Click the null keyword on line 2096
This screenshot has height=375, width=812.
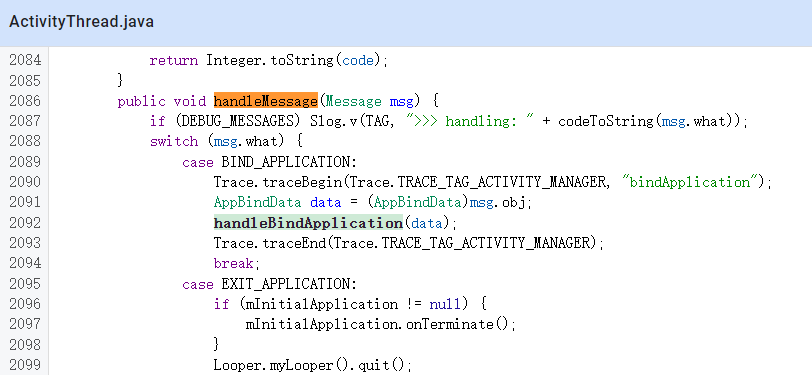(445, 304)
